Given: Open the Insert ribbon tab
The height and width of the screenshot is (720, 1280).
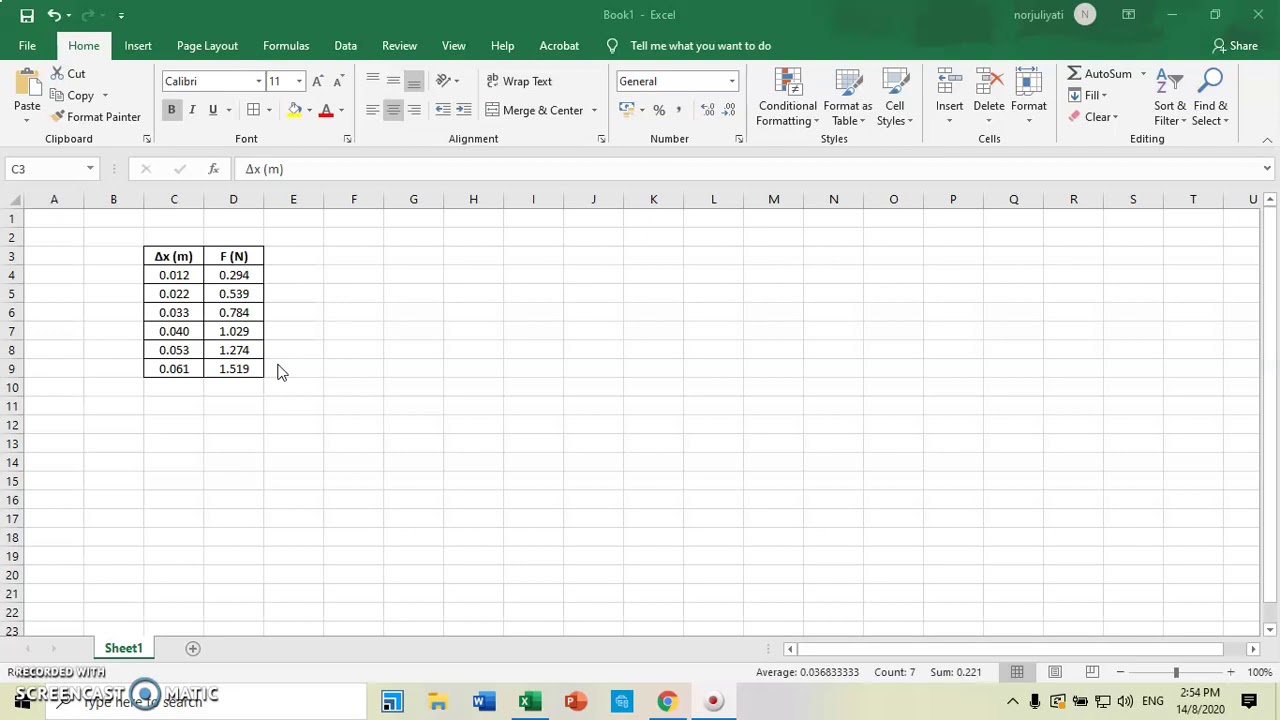Looking at the screenshot, I should coord(138,46).
